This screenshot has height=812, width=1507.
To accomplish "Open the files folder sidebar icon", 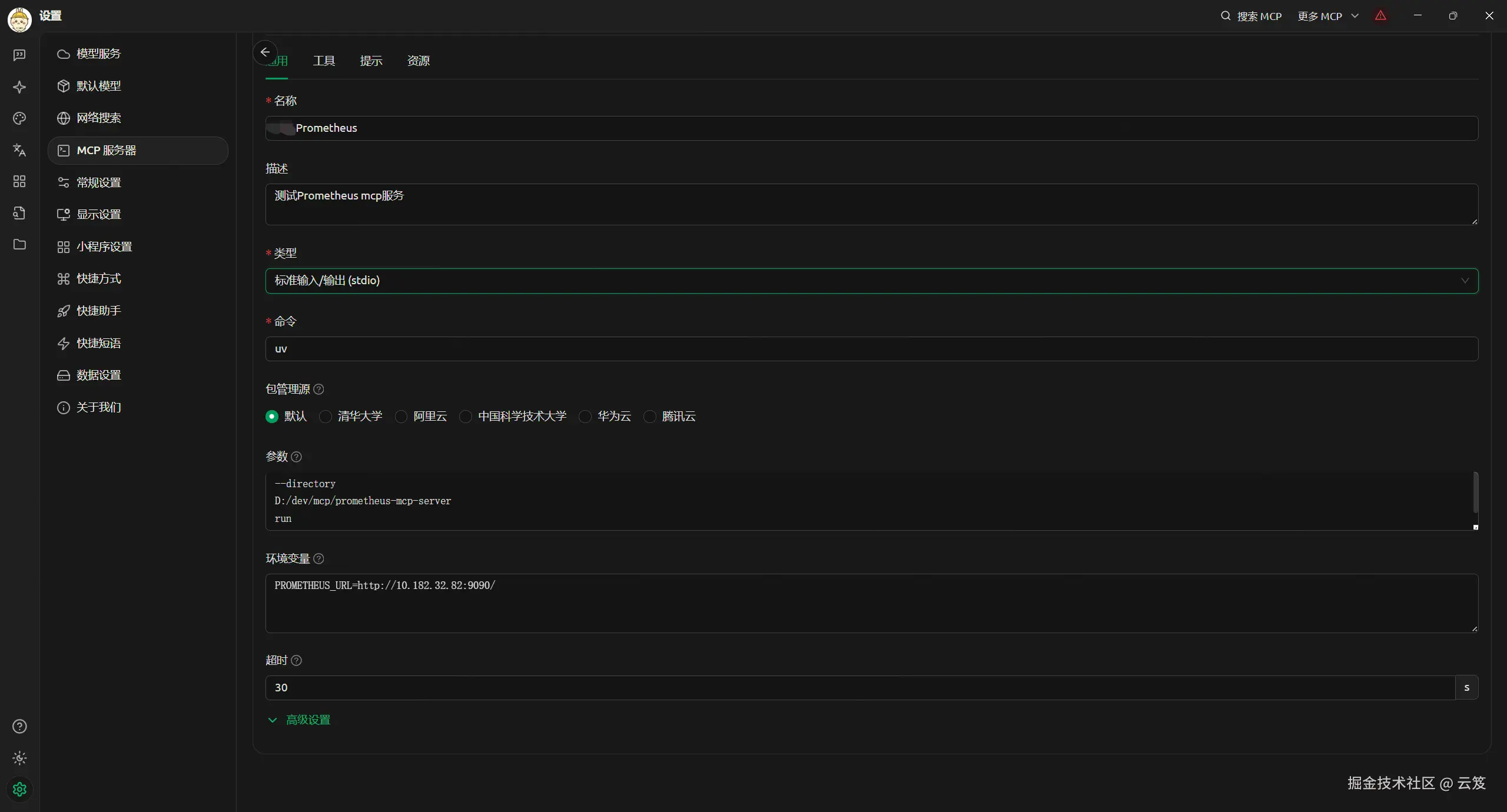I will [x=19, y=244].
